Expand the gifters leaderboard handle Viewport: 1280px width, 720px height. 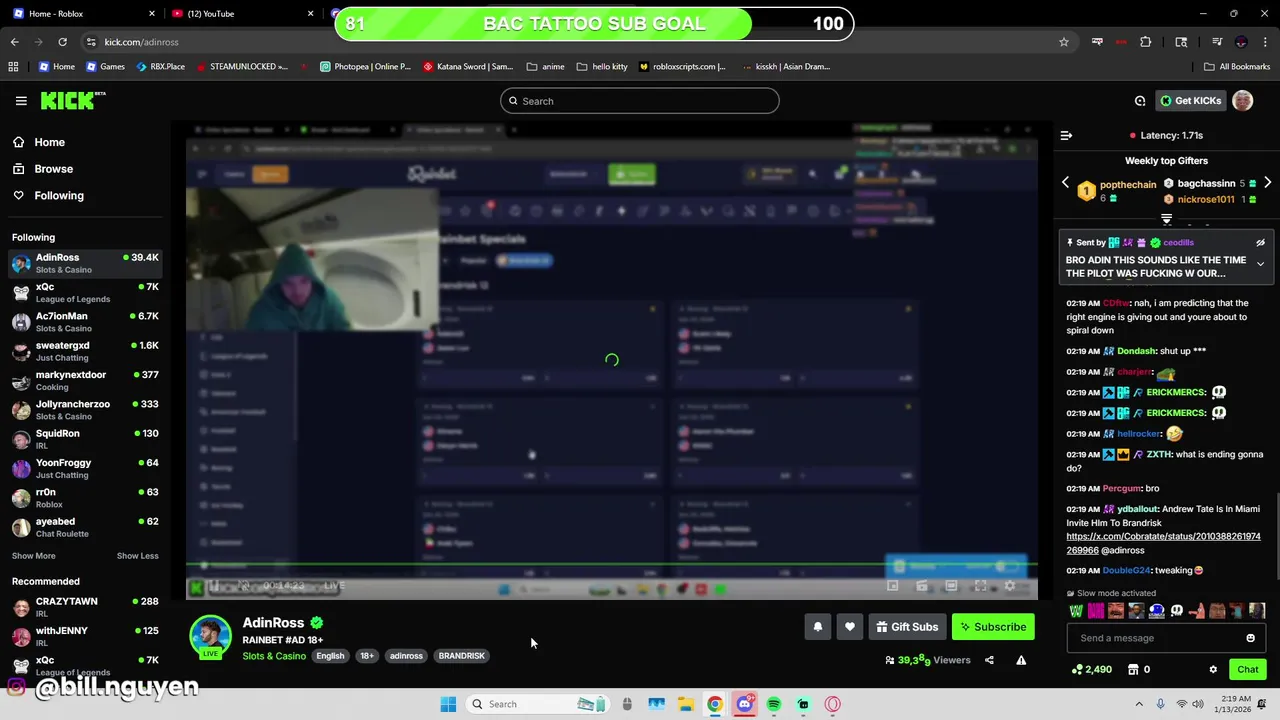1166,219
